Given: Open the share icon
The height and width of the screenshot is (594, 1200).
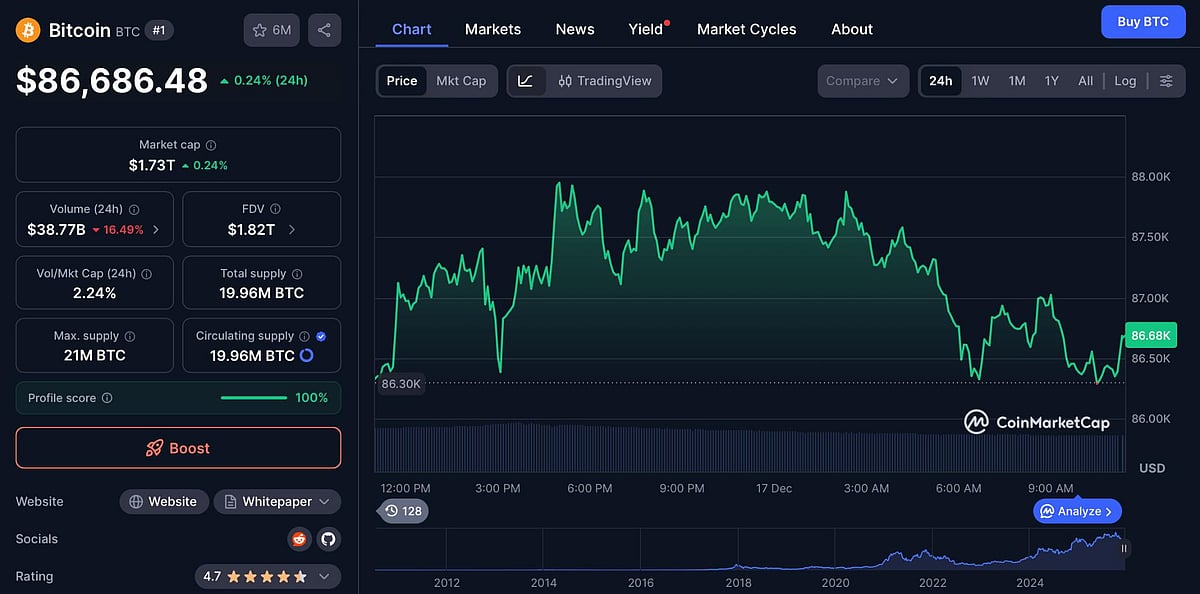Looking at the screenshot, I should coord(323,29).
